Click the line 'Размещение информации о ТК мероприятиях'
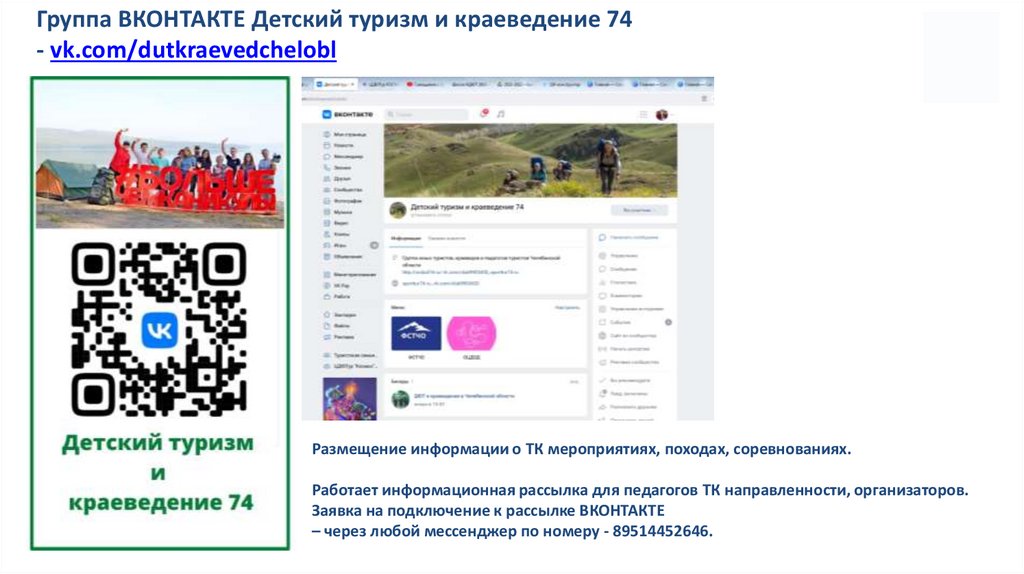Image resolution: width=1024 pixels, height=574 pixels. (x=581, y=449)
